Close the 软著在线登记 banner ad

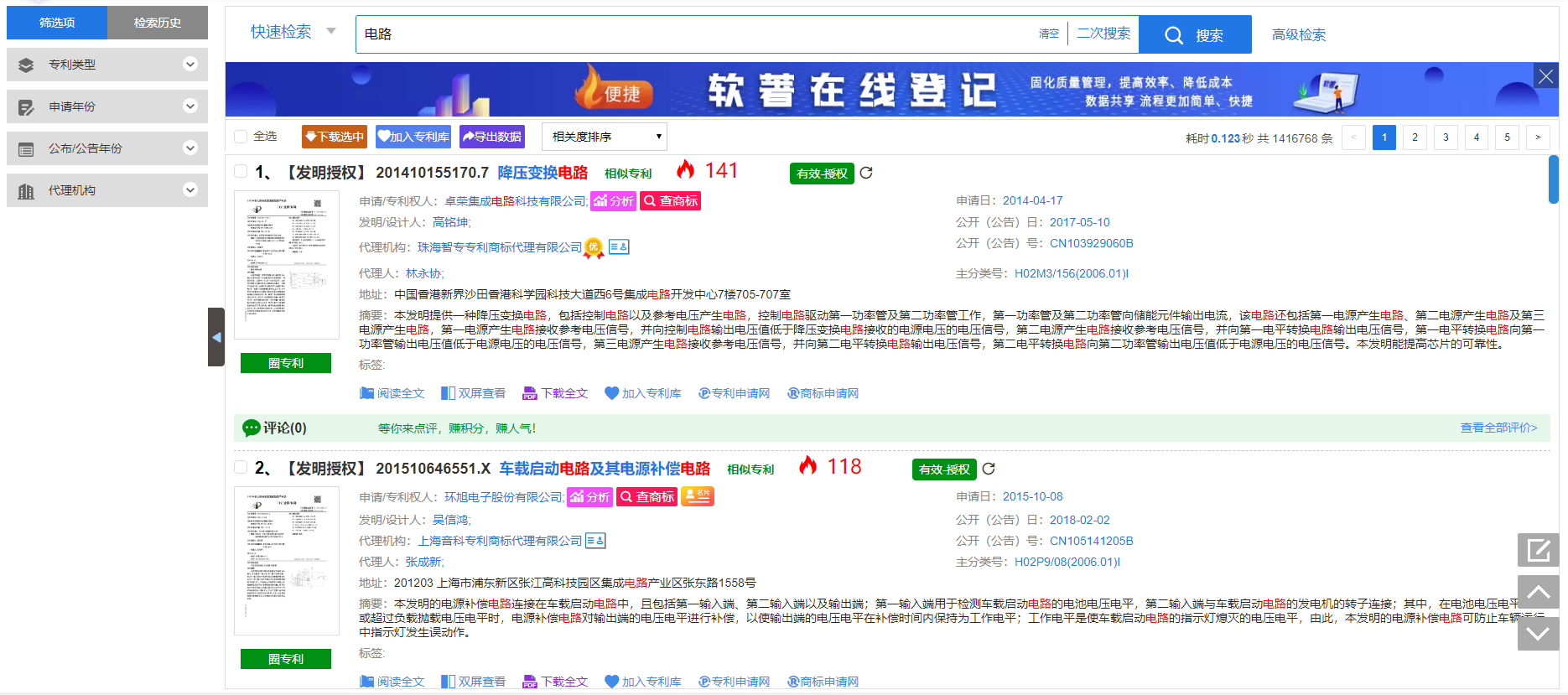1545,76
